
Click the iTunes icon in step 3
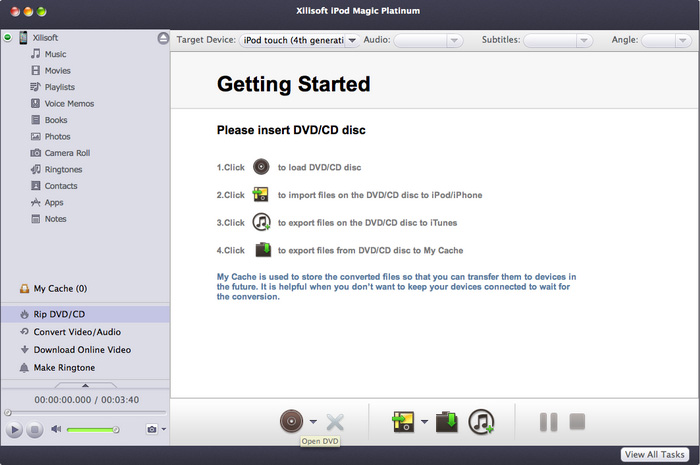[x=262, y=222]
